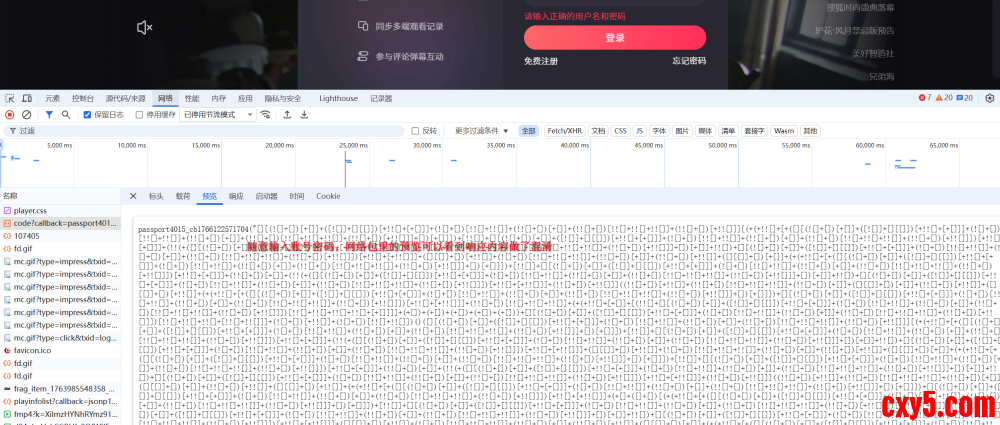Open 标头 request detail tab

tap(156, 196)
